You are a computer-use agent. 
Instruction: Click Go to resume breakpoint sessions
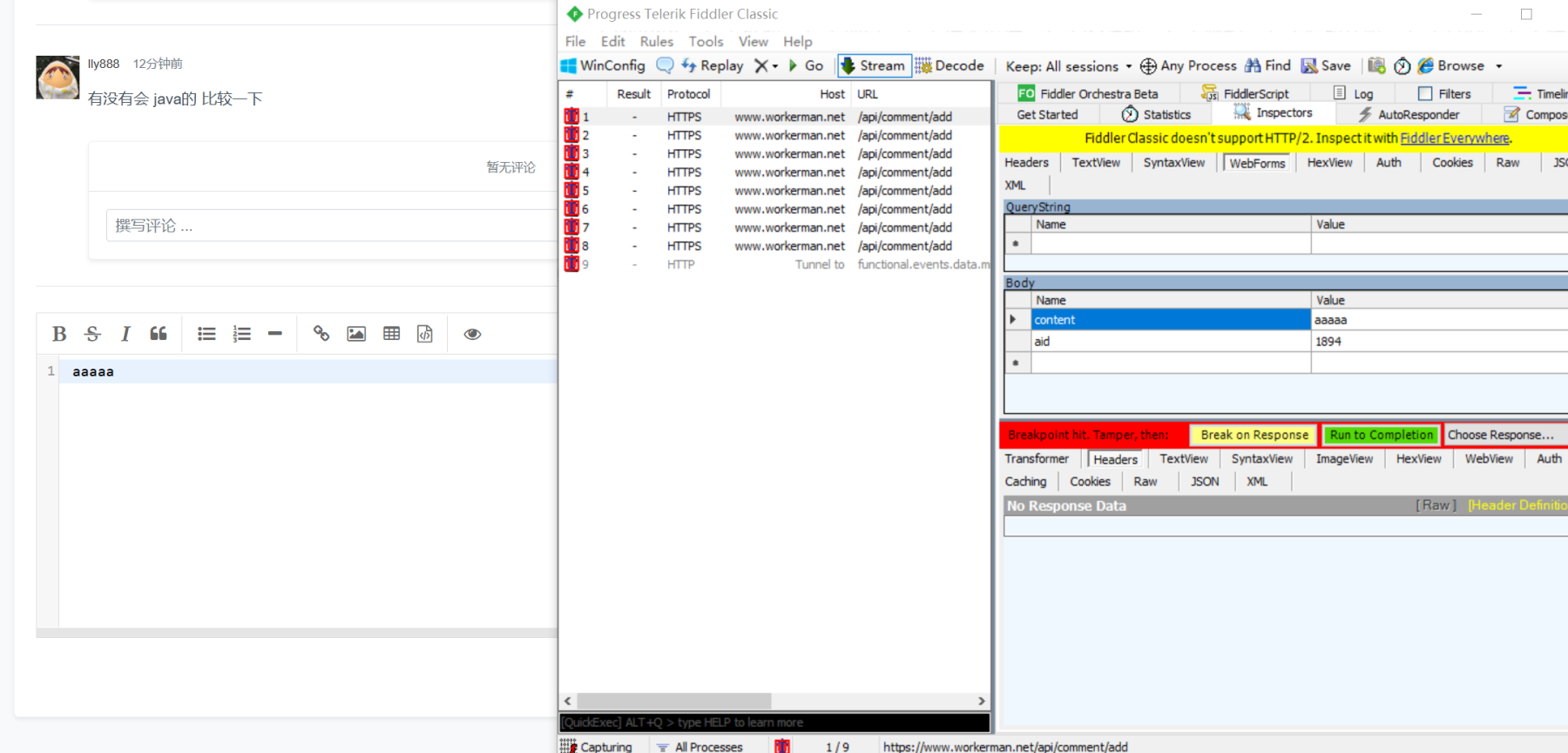pos(806,65)
